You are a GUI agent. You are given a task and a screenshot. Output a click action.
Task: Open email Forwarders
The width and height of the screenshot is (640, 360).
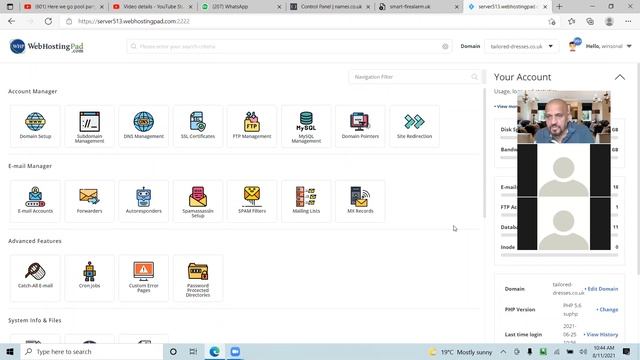[x=89, y=201]
